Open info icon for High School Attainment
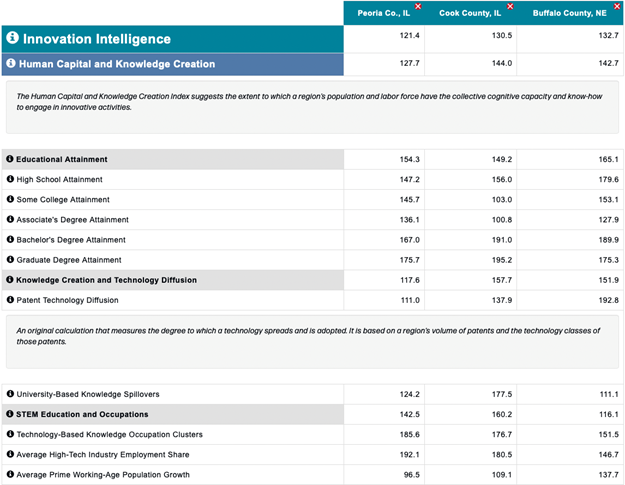625x485 pixels. point(10,179)
